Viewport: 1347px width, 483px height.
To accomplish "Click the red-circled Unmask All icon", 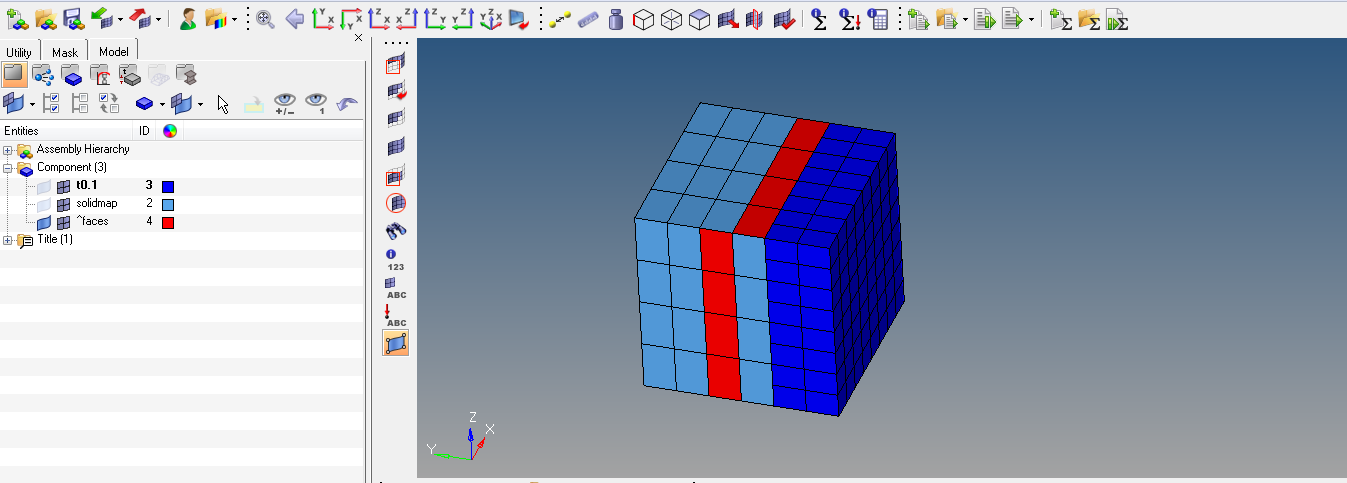I will tap(396, 203).
